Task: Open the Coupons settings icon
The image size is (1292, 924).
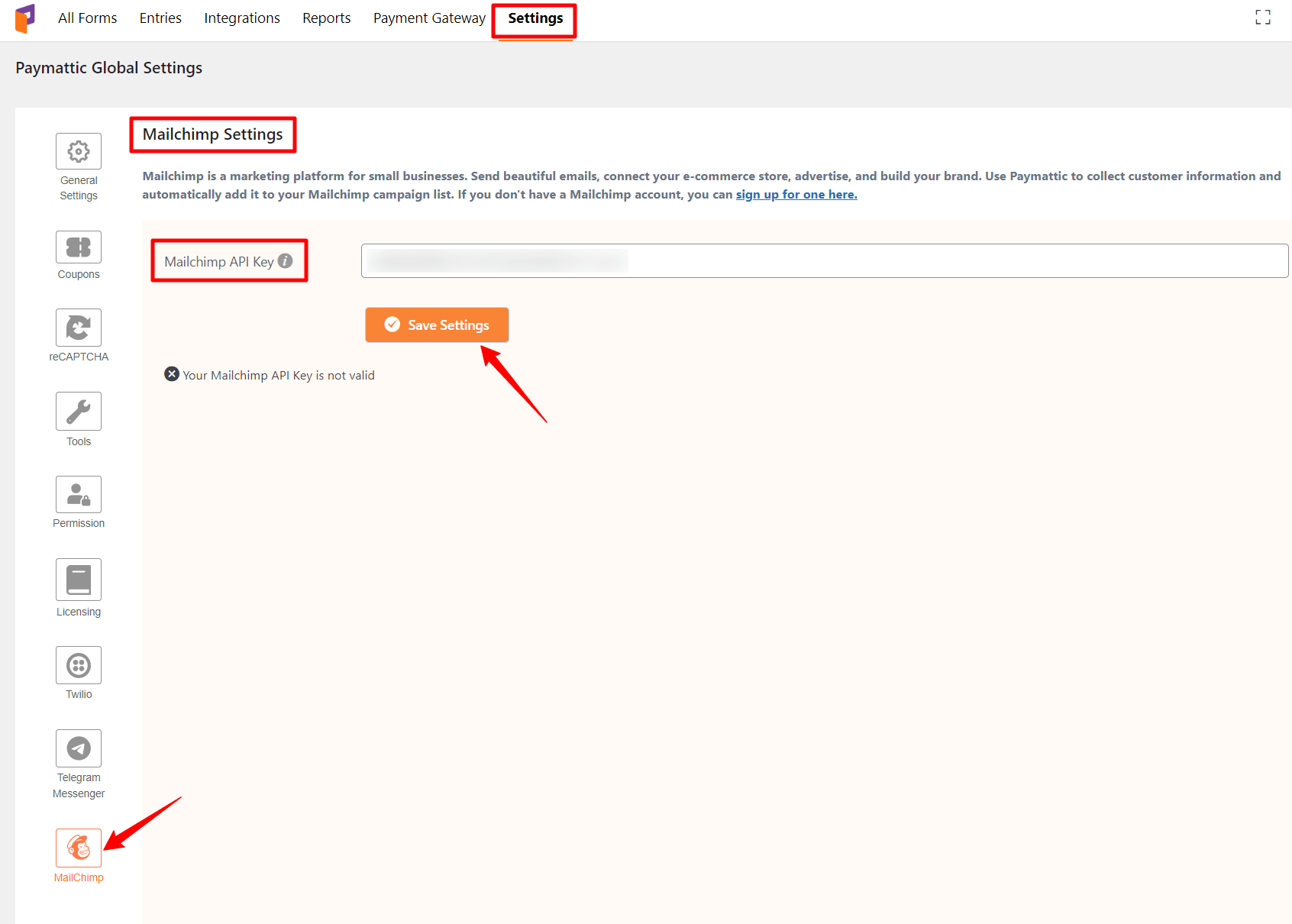Action: pyautogui.click(x=79, y=247)
